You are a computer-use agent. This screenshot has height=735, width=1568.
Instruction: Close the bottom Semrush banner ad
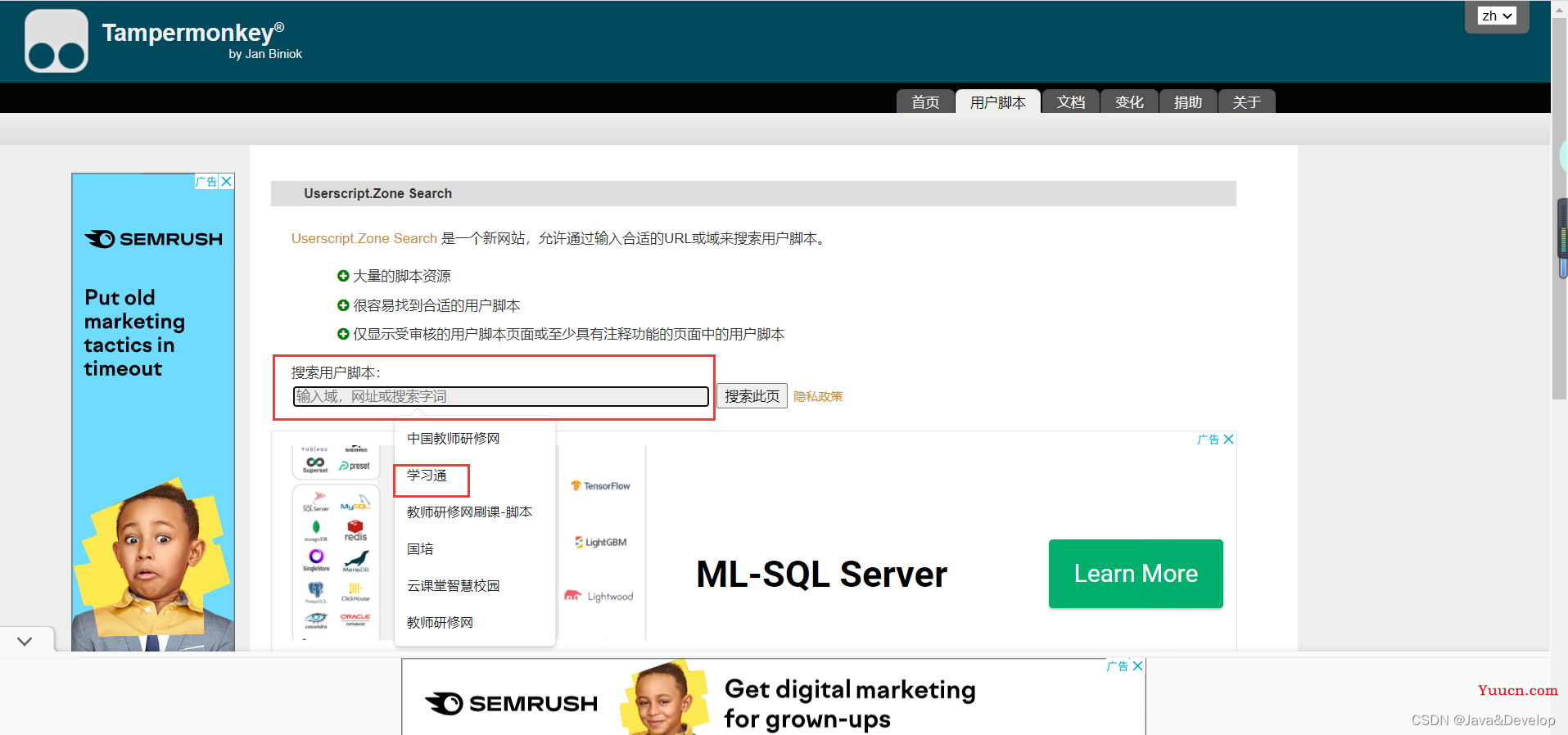tap(1137, 666)
